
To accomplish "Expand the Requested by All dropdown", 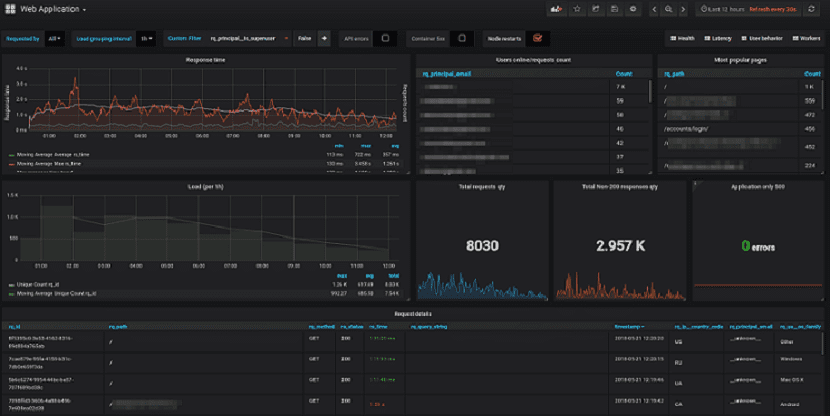I will coord(54,39).
